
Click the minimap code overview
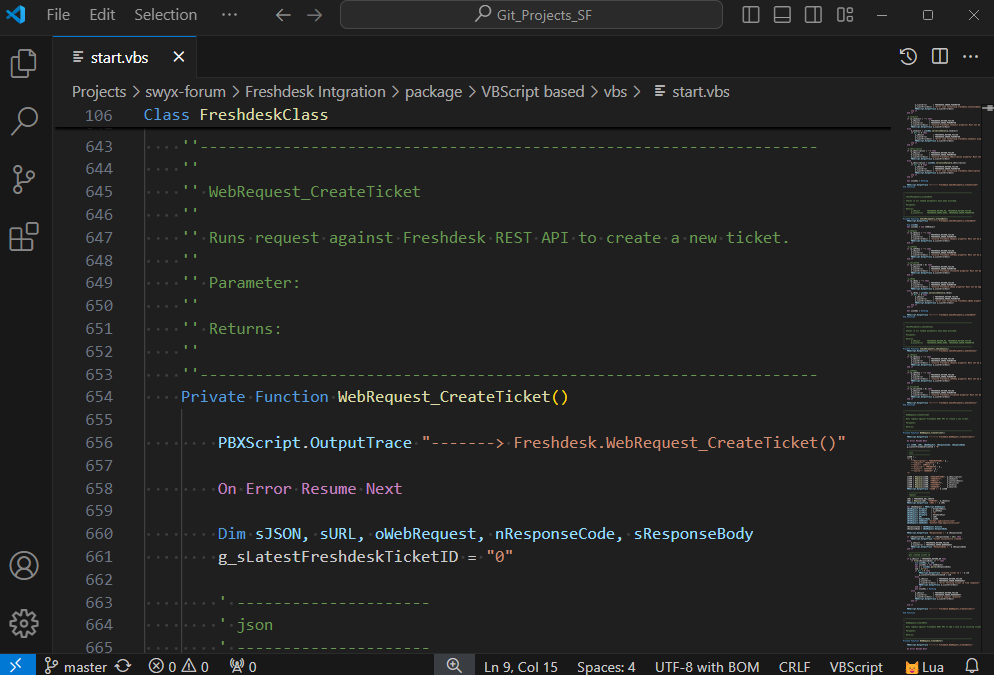[943, 377]
